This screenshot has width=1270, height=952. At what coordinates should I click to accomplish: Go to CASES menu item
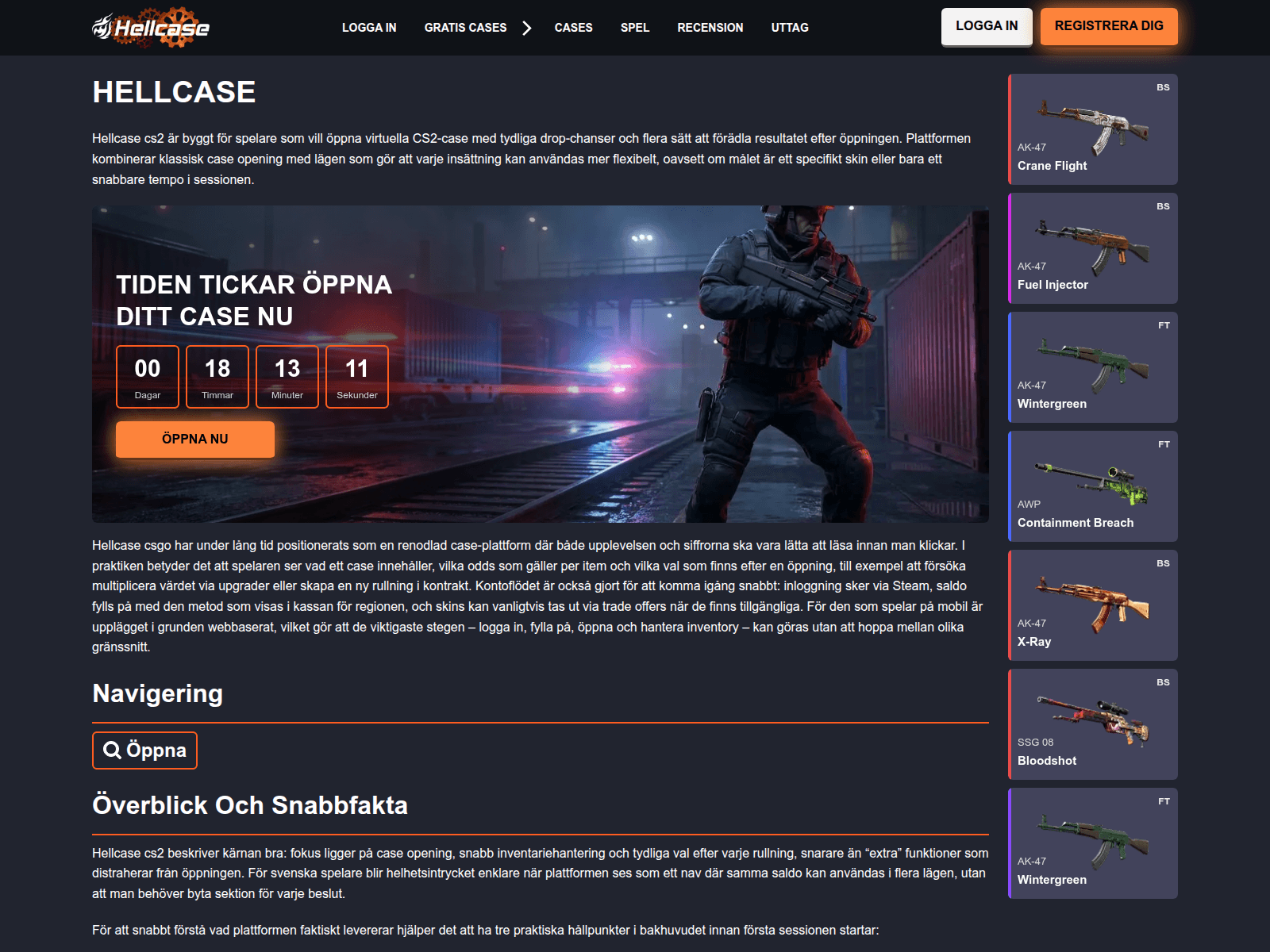click(x=573, y=28)
